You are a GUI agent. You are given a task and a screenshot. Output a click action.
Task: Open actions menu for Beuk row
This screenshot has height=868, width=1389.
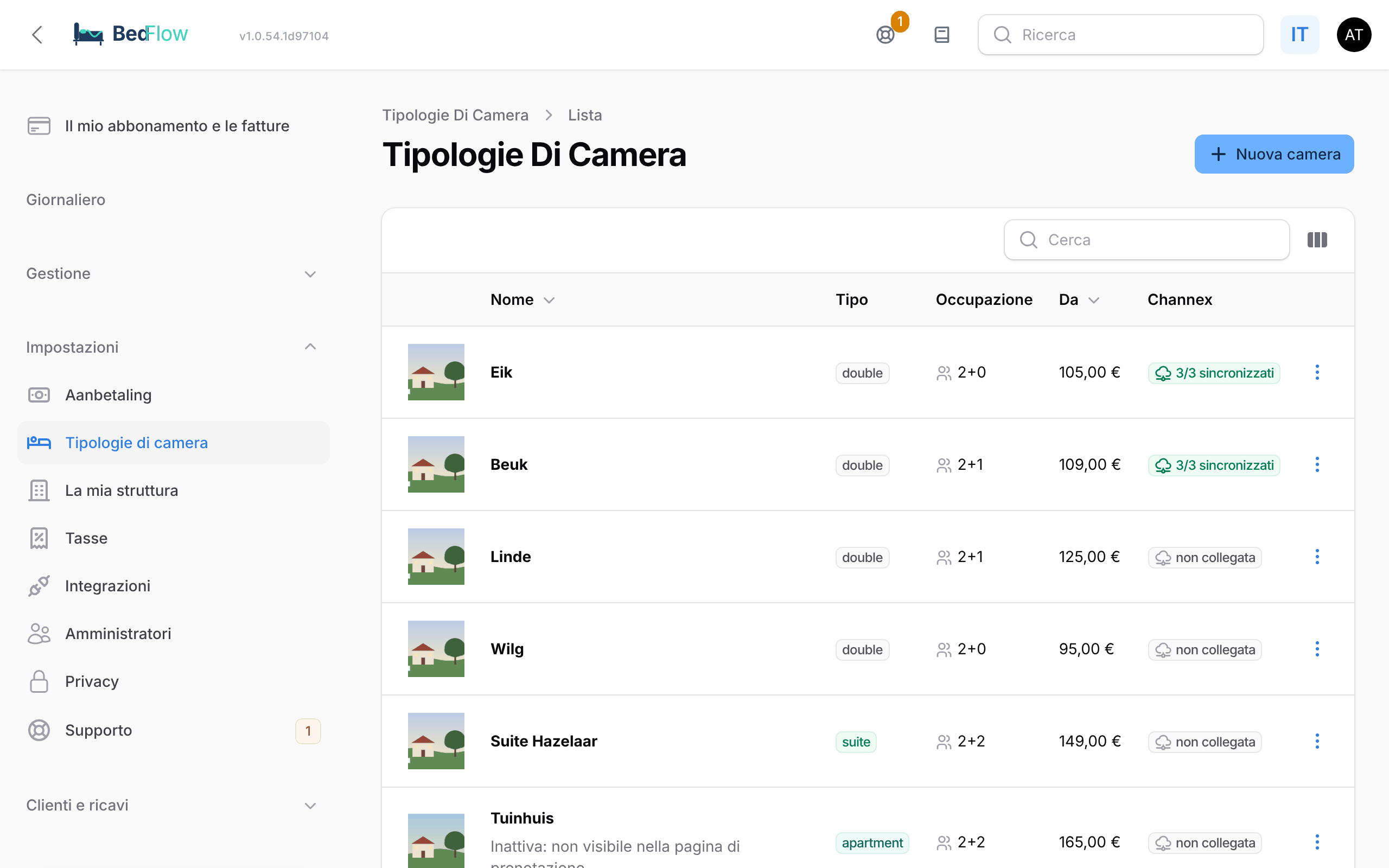point(1317,464)
